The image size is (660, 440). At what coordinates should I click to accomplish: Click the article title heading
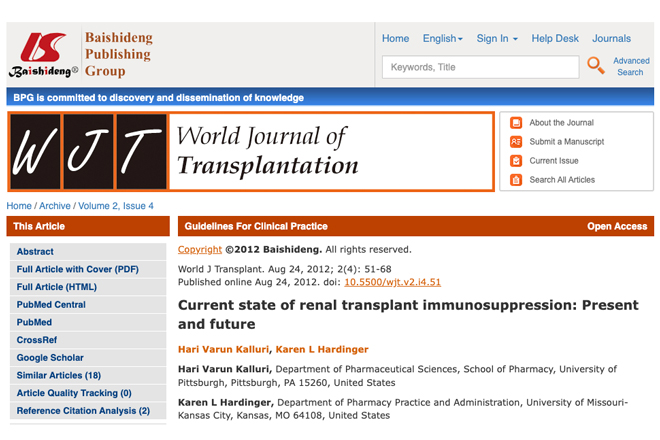tap(408, 315)
